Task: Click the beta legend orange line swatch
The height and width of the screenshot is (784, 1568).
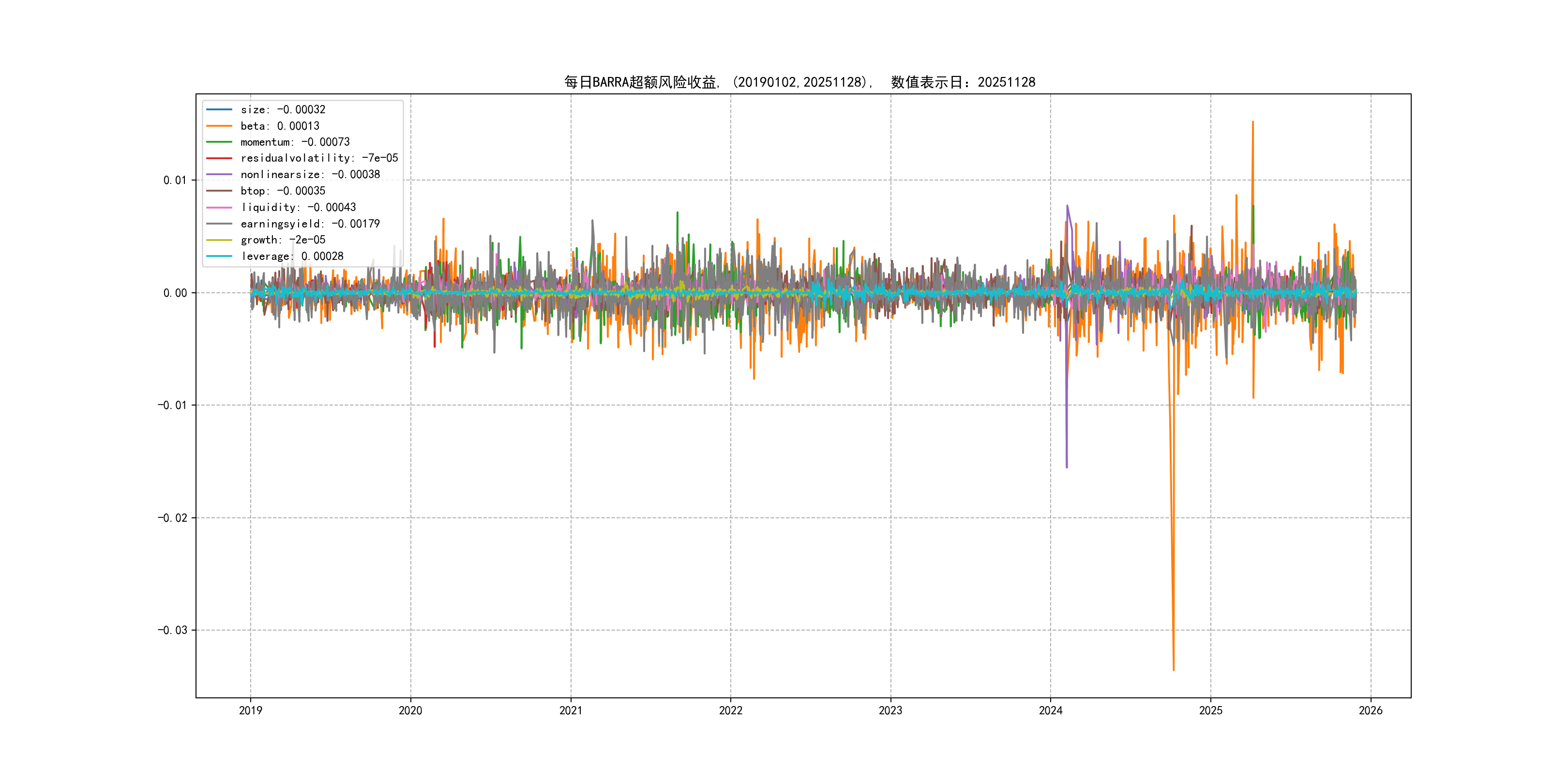Action: point(219,126)
